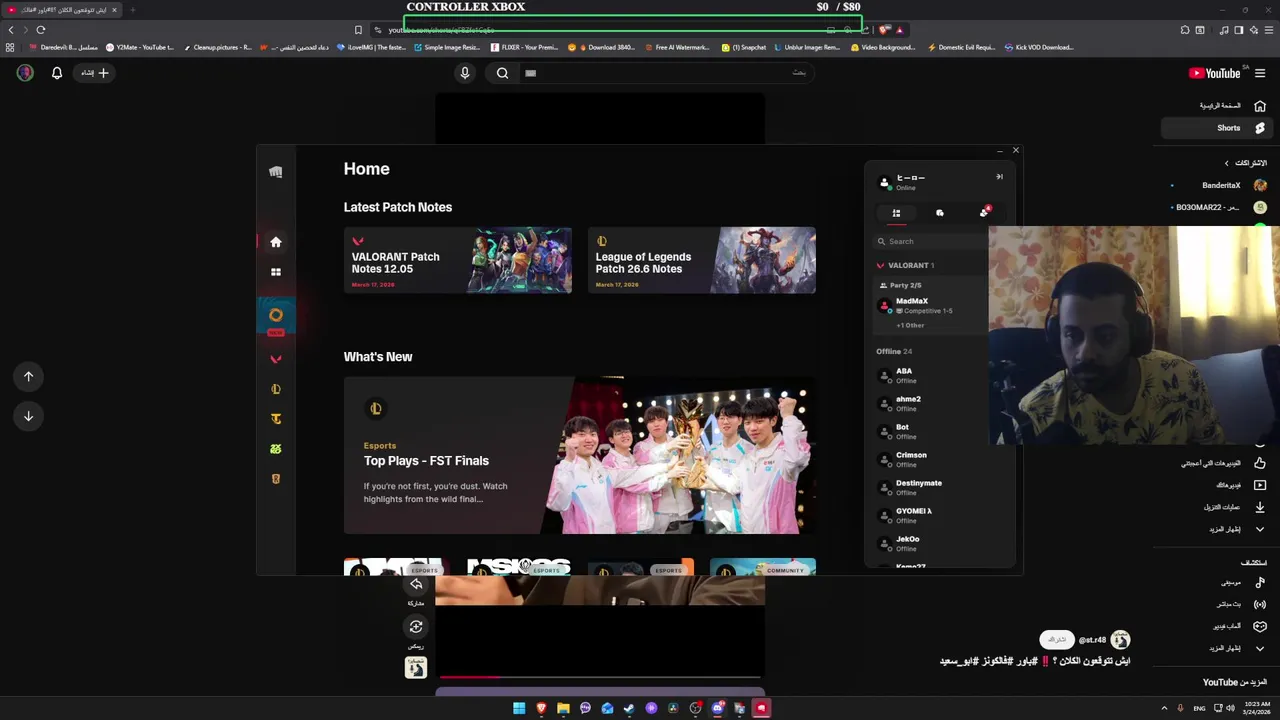The width and height of the screenshot is (1280, 720).
Task: Go to previous Short with up arrow
Action: point(29,376)
